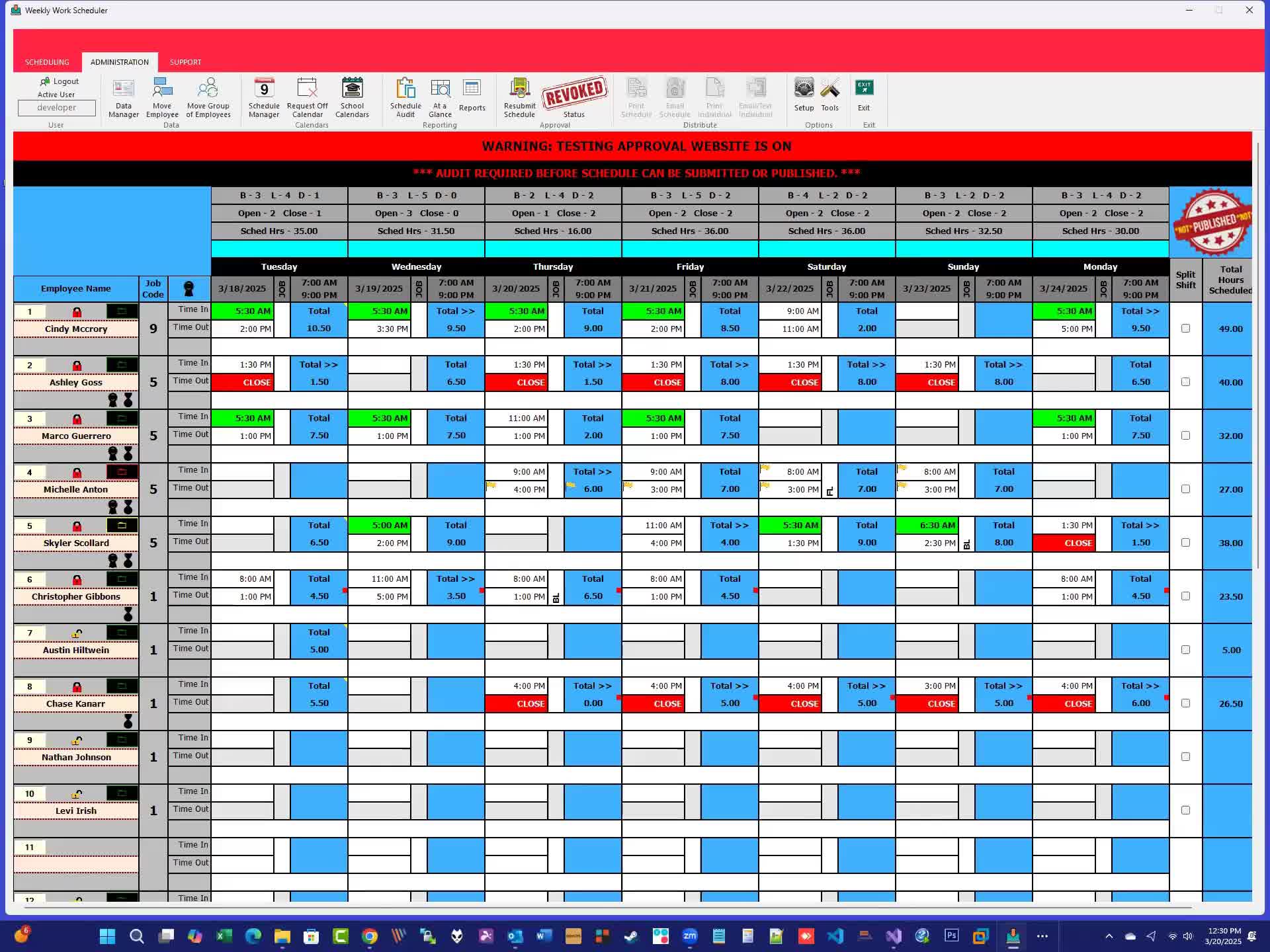Expand Wednesday Total >> for Cindy Mccrory

click(456, 311)
